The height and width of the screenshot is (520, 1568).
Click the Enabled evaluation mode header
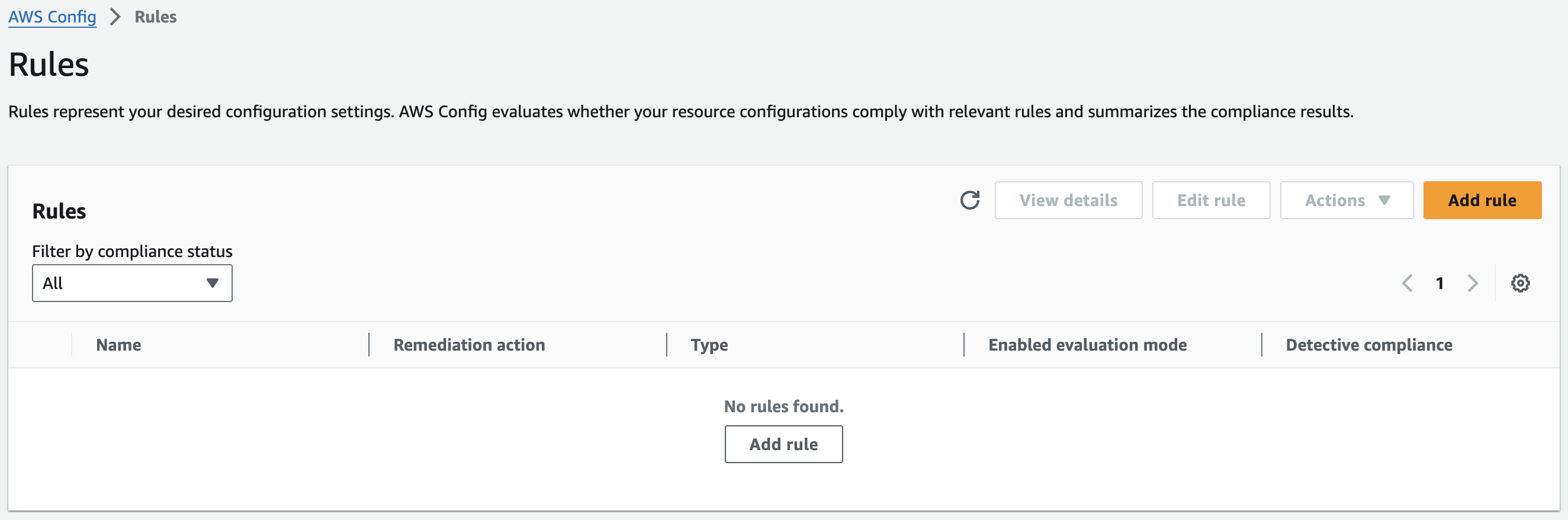[x=1087, y=345]
